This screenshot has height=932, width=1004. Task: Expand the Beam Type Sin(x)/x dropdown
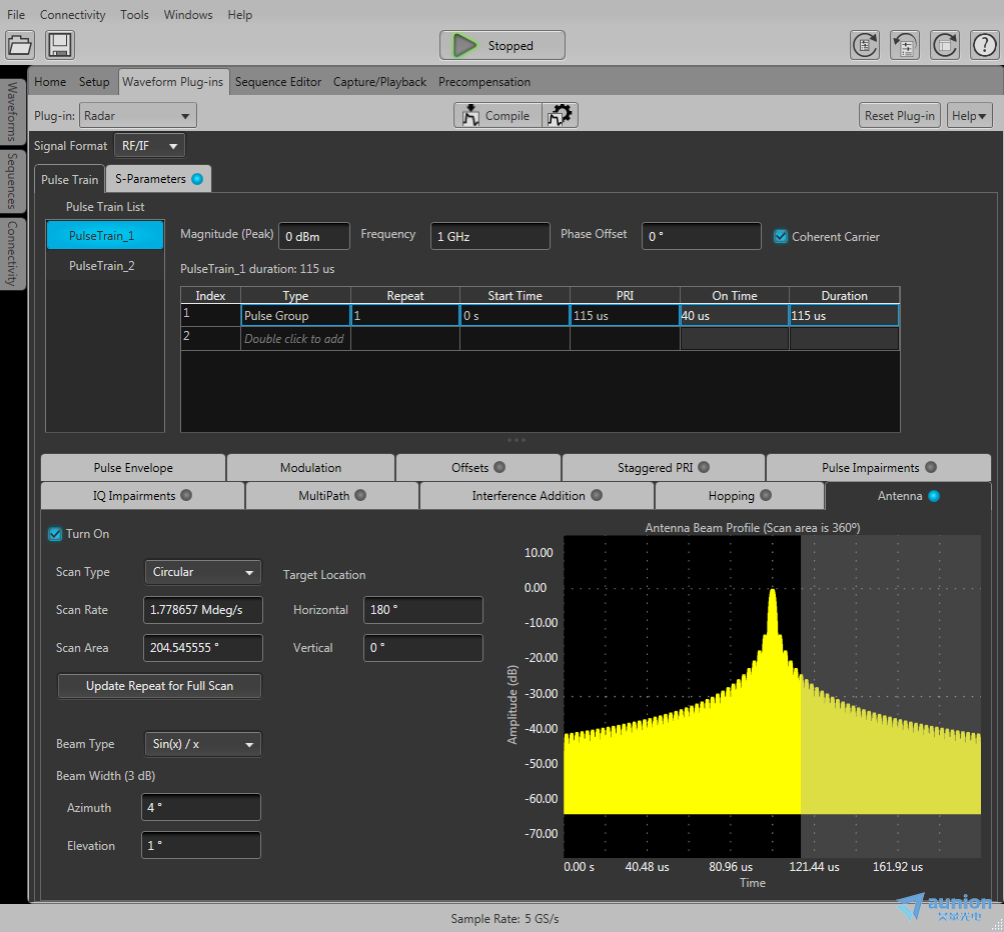pos(203,744)
